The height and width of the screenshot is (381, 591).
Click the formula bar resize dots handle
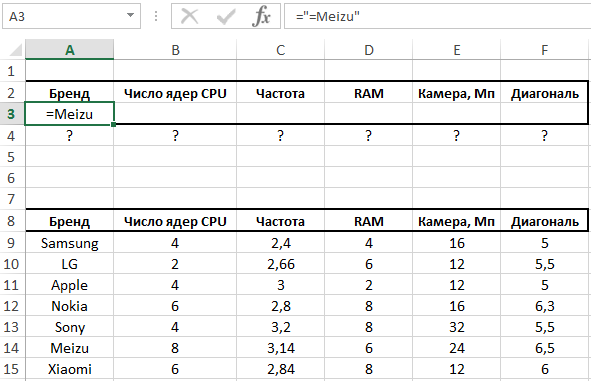[x=156, y=16]
